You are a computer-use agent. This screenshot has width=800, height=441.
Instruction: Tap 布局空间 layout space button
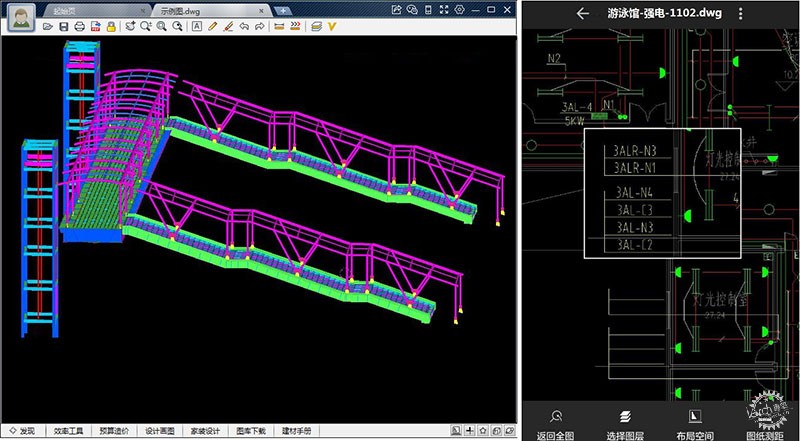(x=694, y=425)
